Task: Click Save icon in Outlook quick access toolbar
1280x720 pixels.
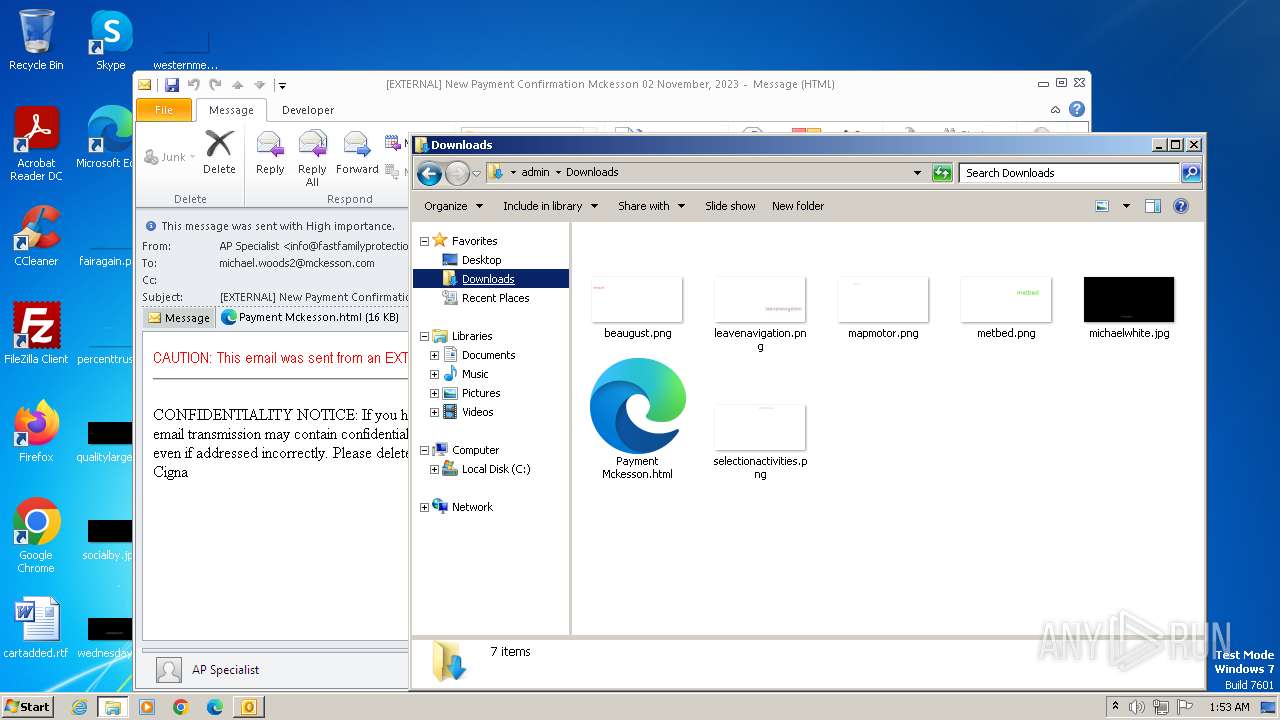Action: tap(172, 85)
